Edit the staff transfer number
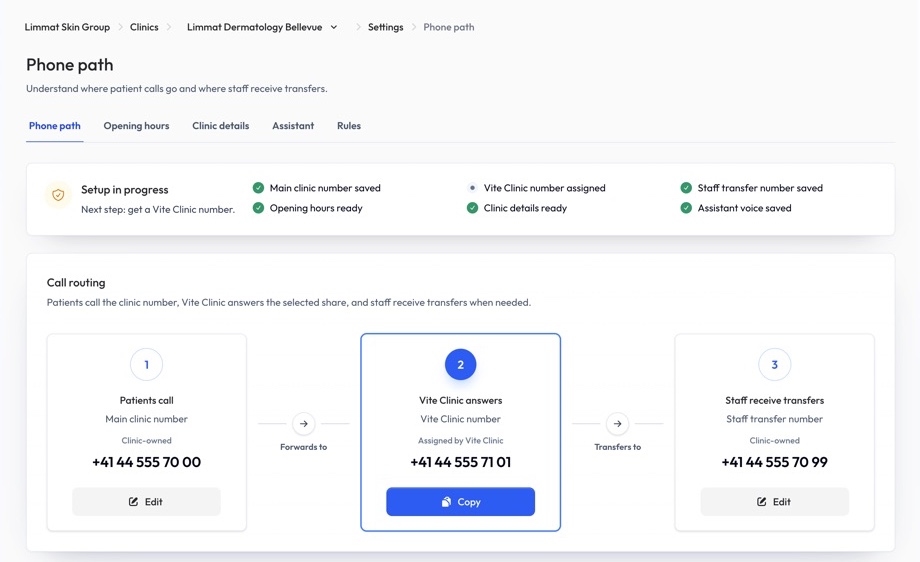Viewport: 920px width, 562px height. click(x=774, y=502)
